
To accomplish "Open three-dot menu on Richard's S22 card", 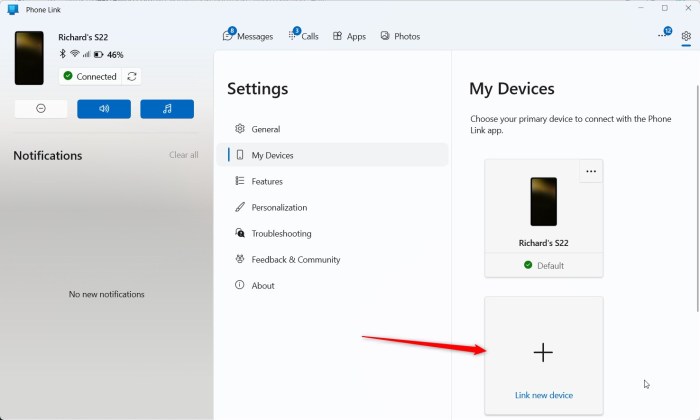I will pos(591,171).
